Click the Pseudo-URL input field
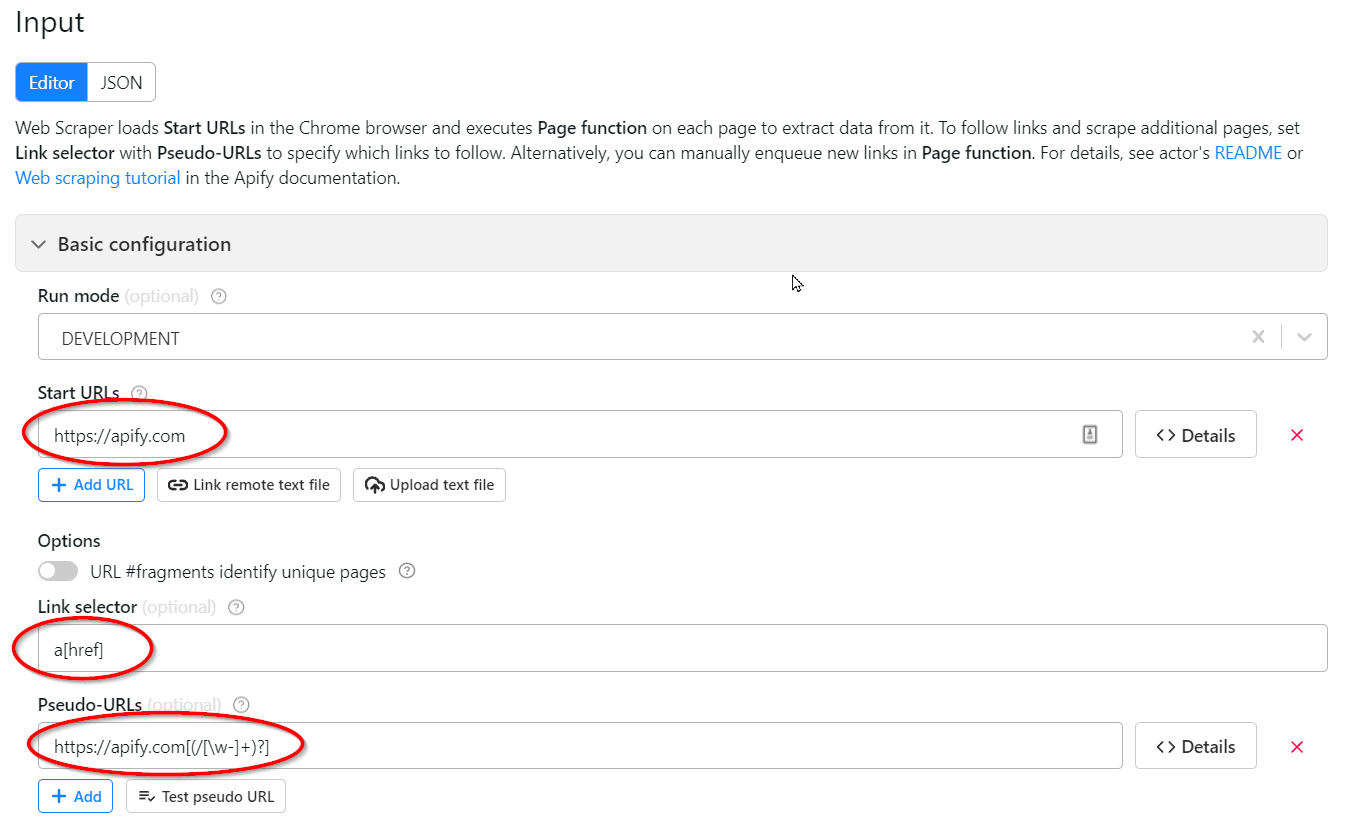The image size is (1364, 830). [x=580, y=746]
